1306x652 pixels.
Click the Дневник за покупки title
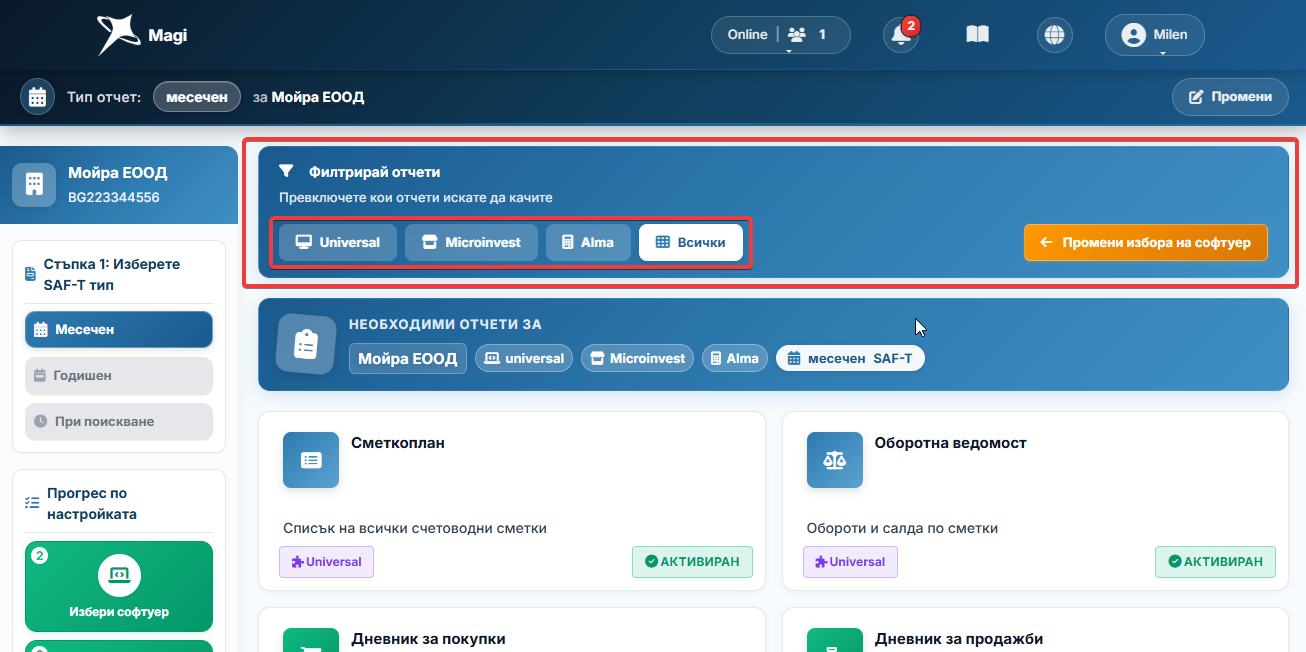428,638
